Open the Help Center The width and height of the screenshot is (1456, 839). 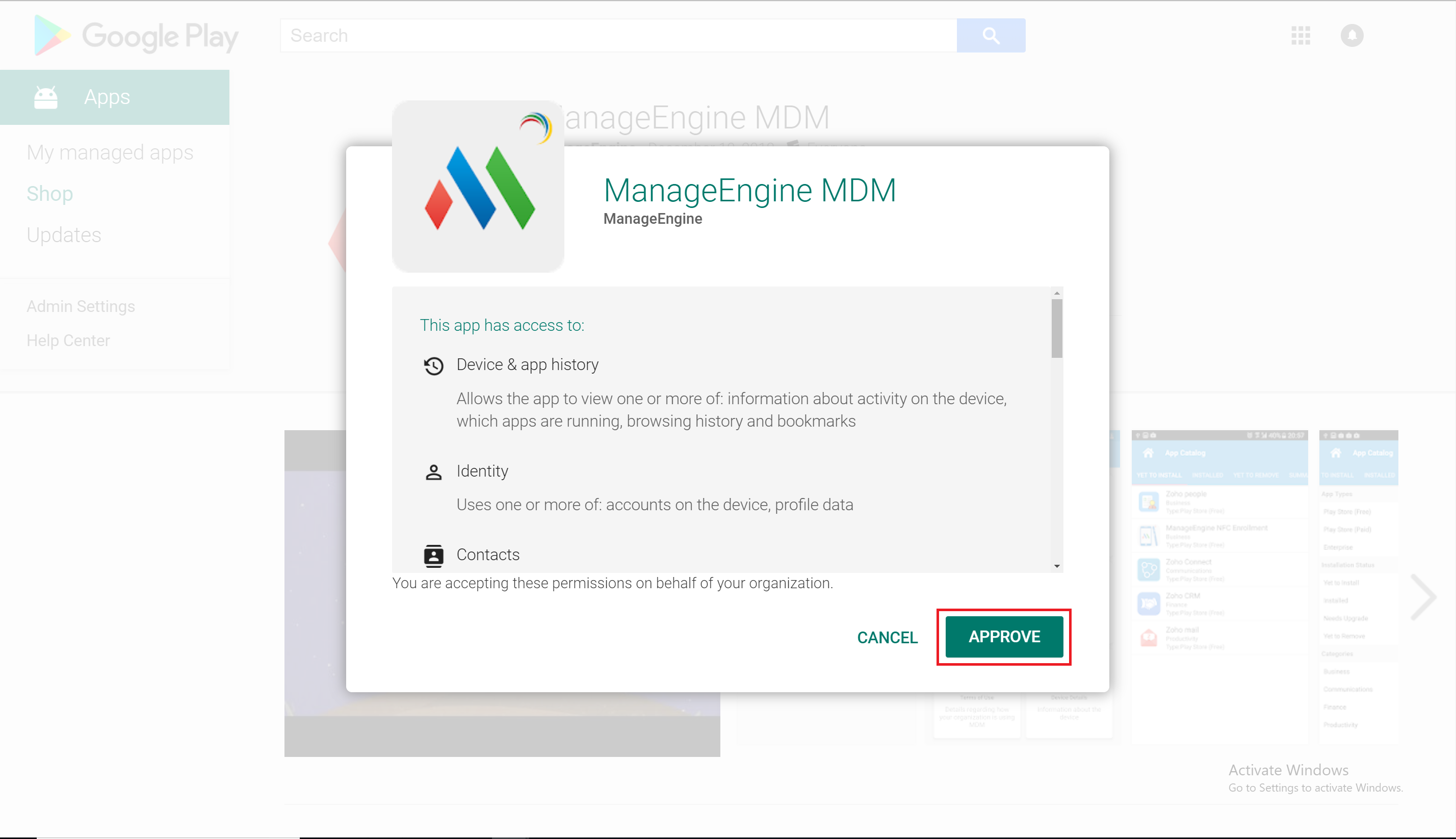point(68,340)
